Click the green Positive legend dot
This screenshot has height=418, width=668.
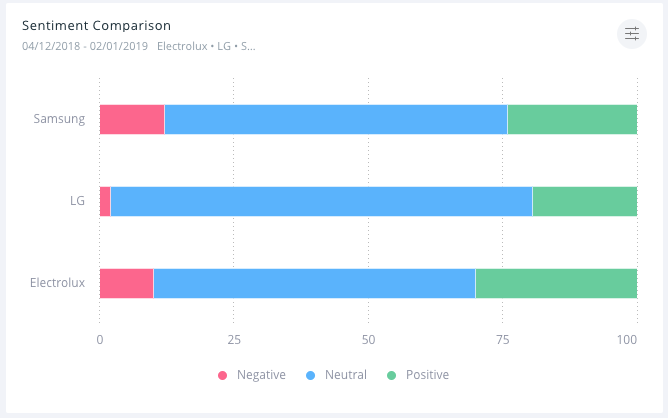click(x=391, y=376)
